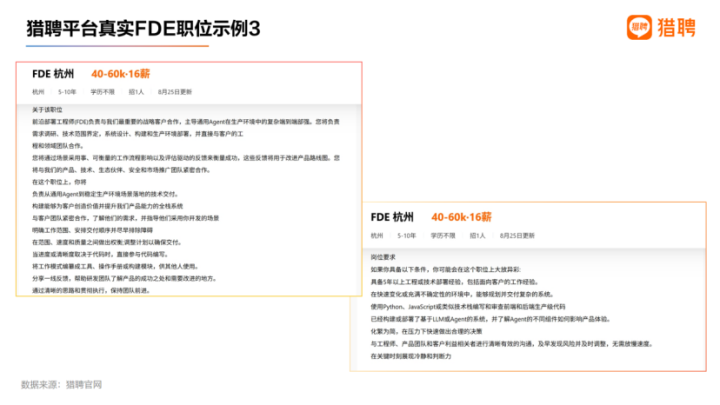Click the orange Liepin speech-bubble logo icon
Screen dimensions: 720x405
point(639,27)
